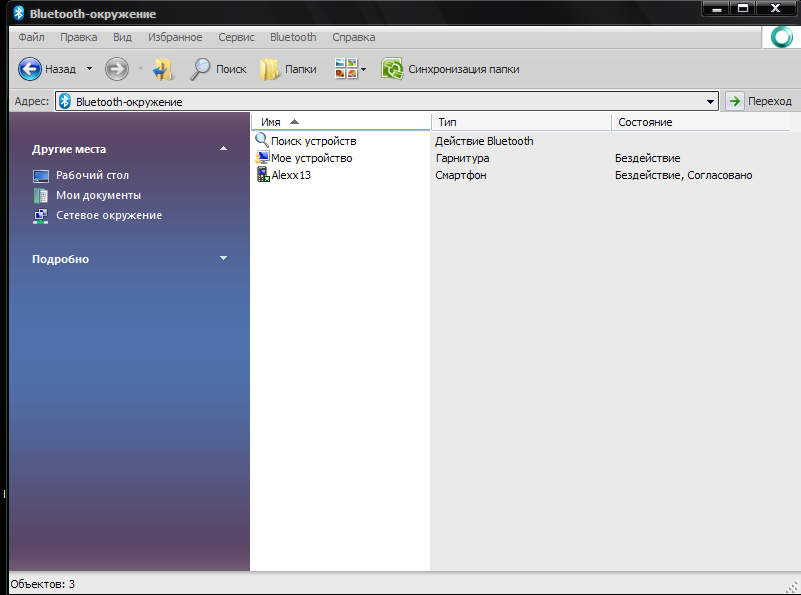Click the Go (Переход) button
The height and width of the screenshot is (595, 801).
[760, 101]
